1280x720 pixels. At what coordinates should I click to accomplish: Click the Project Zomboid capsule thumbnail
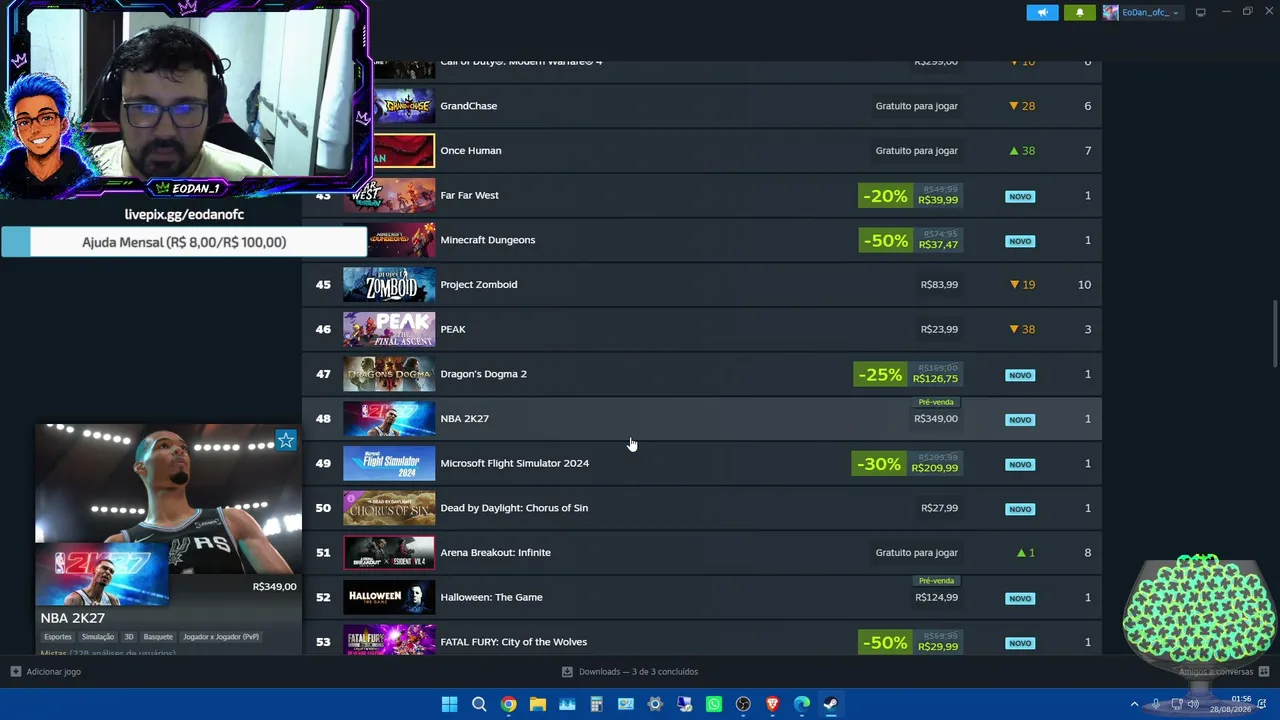coord(389,285)
